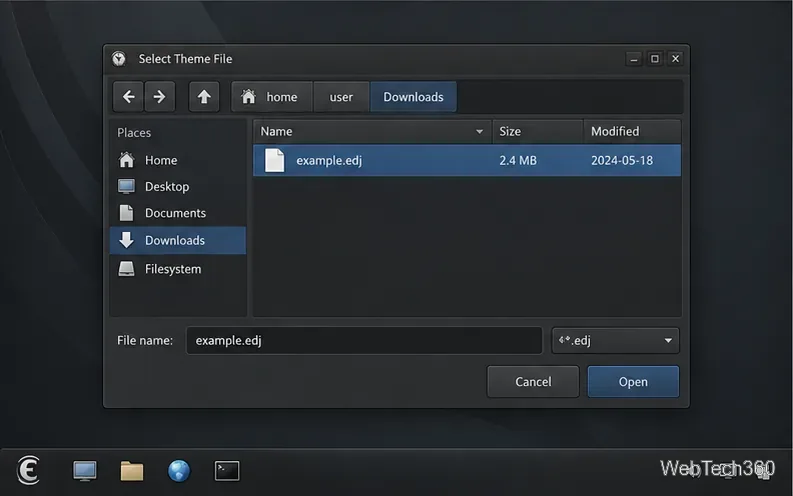This screenshot has height=496, width=793.
Task: Click the Home house icon in Places
Action: (x=126, y=160)
